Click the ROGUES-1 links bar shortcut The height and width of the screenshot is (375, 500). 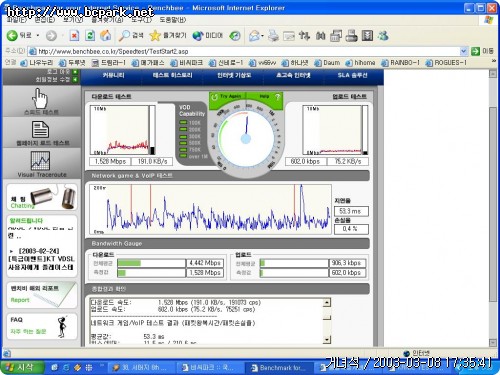click(446, 63)
